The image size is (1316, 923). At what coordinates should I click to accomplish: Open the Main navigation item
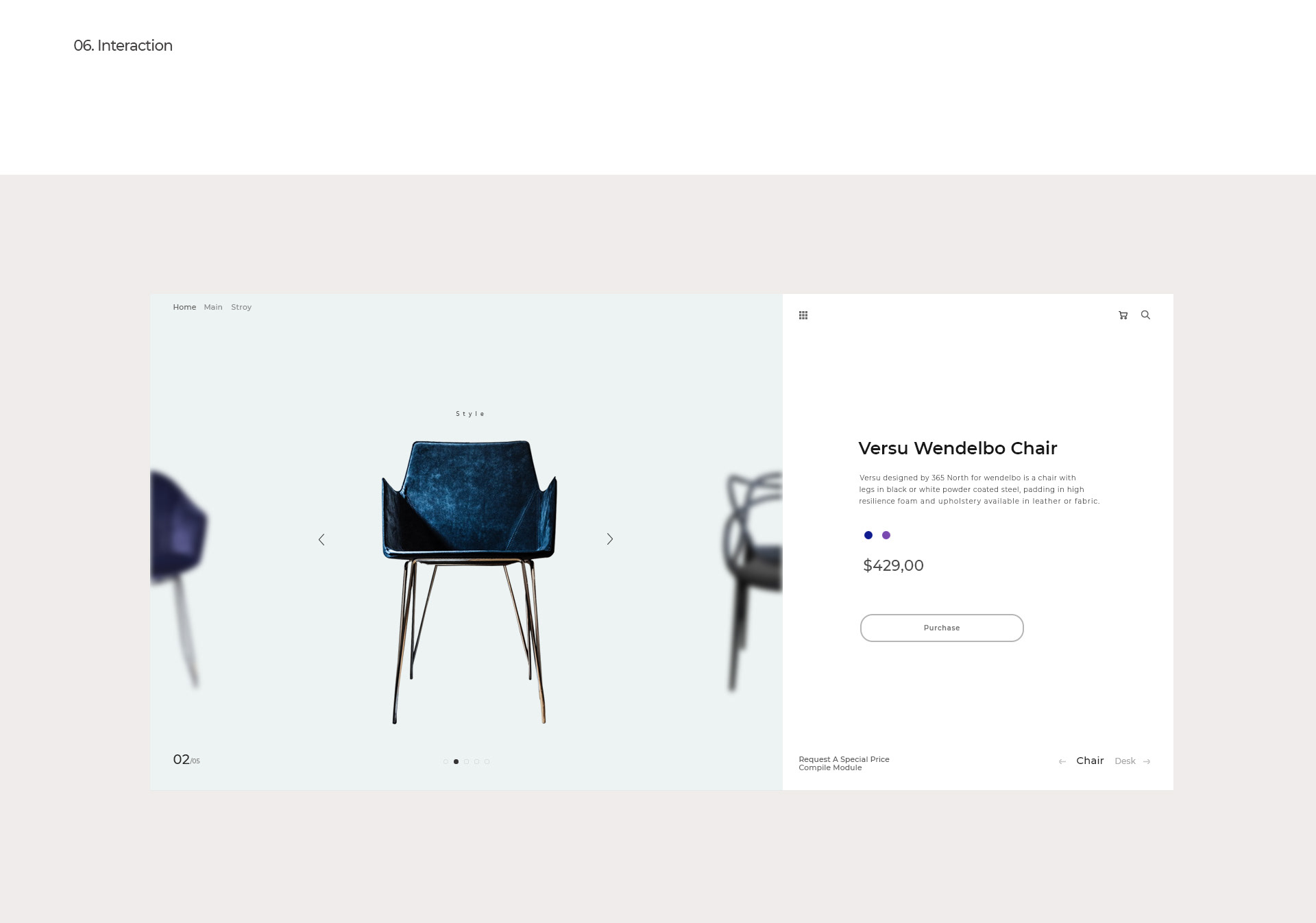[213, 307]
